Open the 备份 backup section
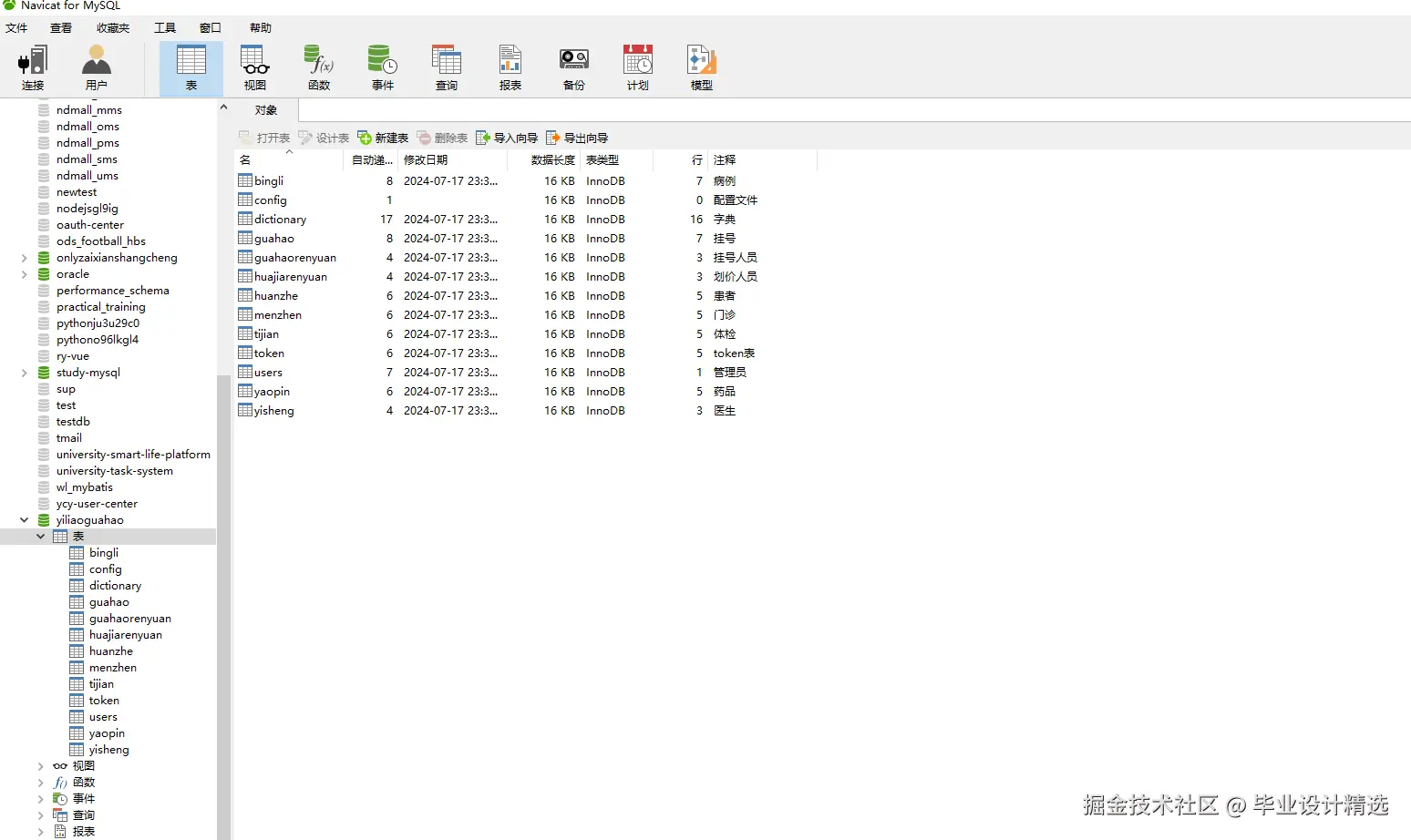1411x840 pixels. point(574,68)
